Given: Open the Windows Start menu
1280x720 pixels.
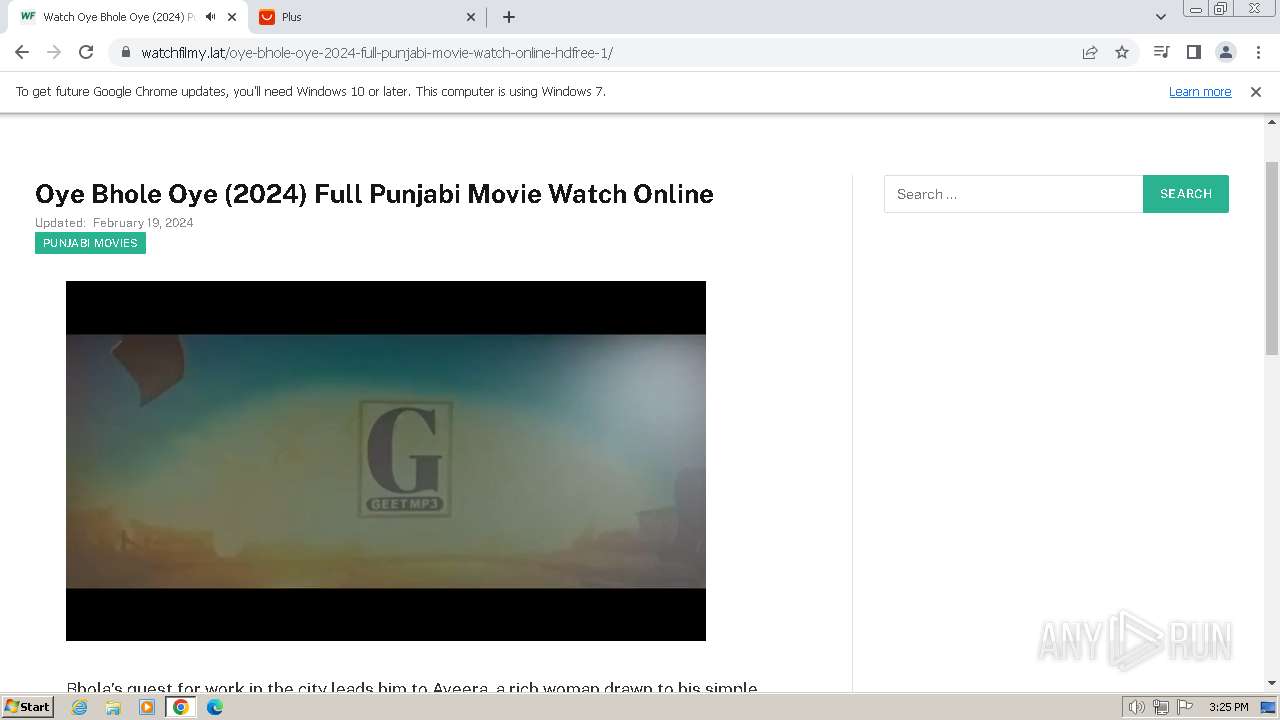Looking at the screenshot, I should tap(27, 707).
